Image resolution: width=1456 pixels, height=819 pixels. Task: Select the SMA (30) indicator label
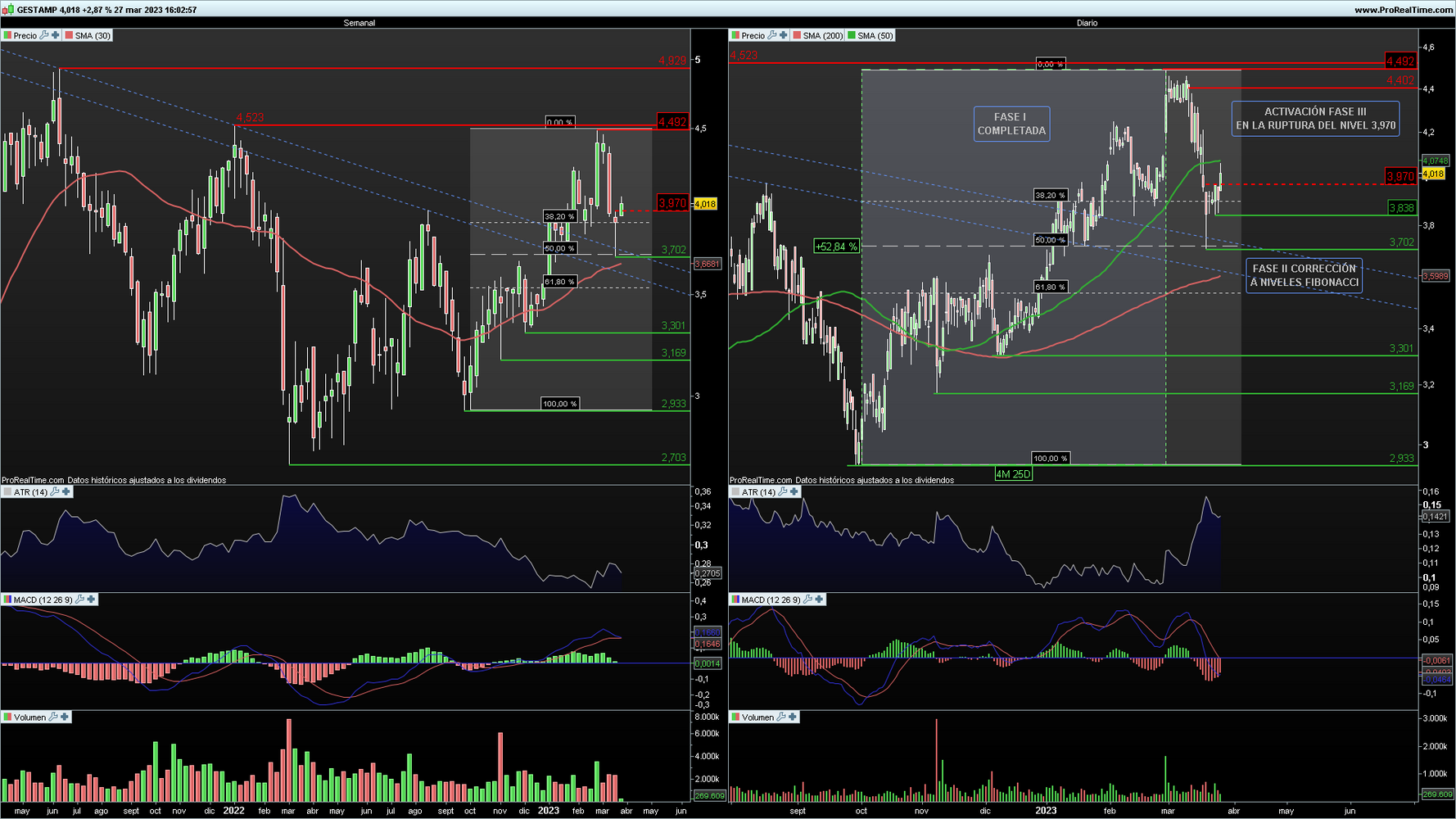click(93, 35)
